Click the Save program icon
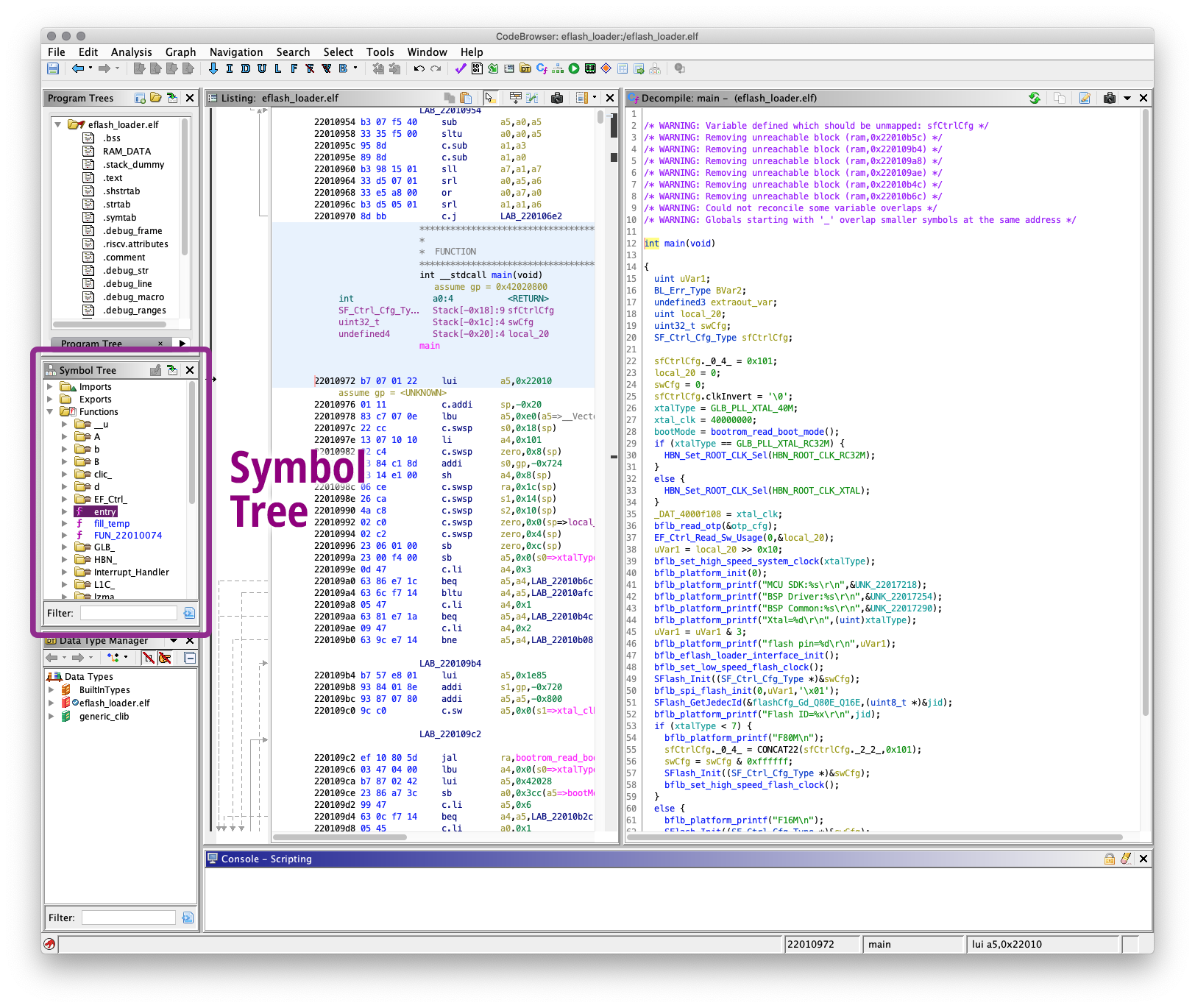The width and height of the screenshot is (1195, 1008). point(53,68)
